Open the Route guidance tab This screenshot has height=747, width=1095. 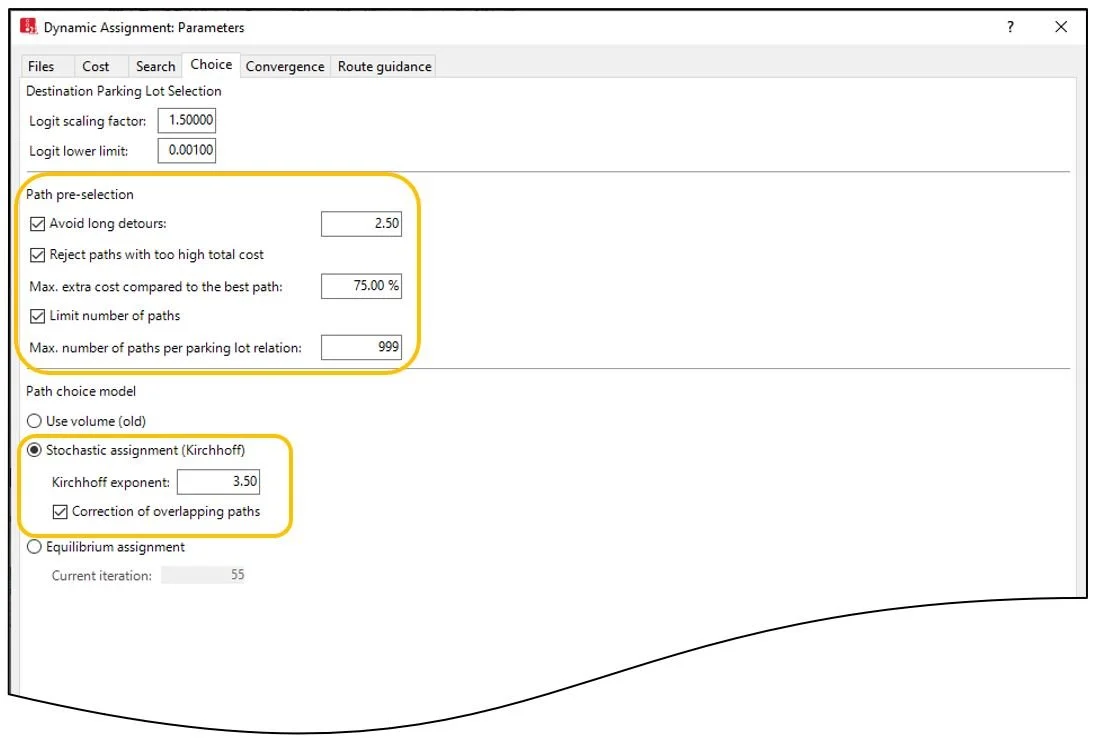coord(384,66)
